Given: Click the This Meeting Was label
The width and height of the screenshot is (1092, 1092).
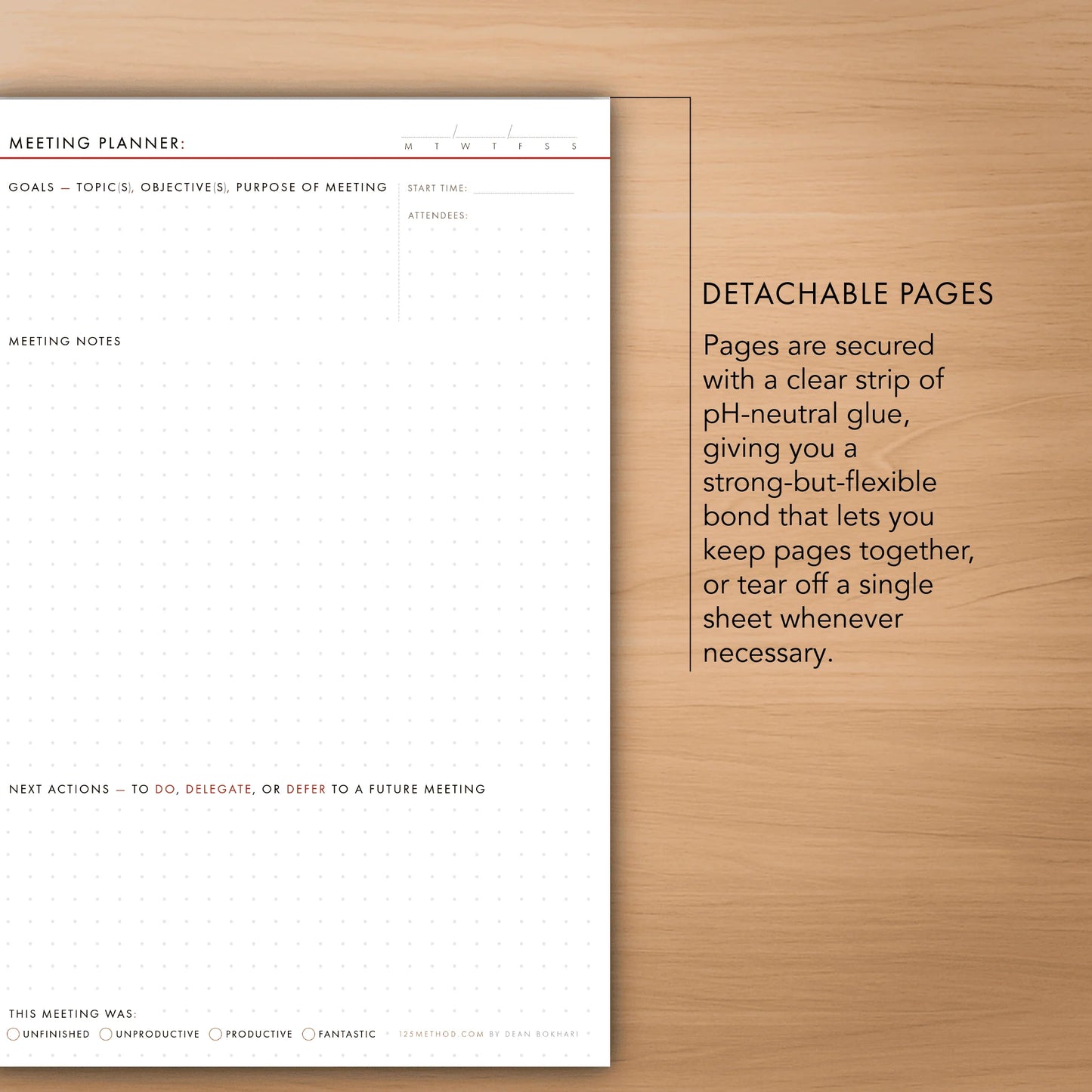Looking at the screenshot, I should 73,1013.
